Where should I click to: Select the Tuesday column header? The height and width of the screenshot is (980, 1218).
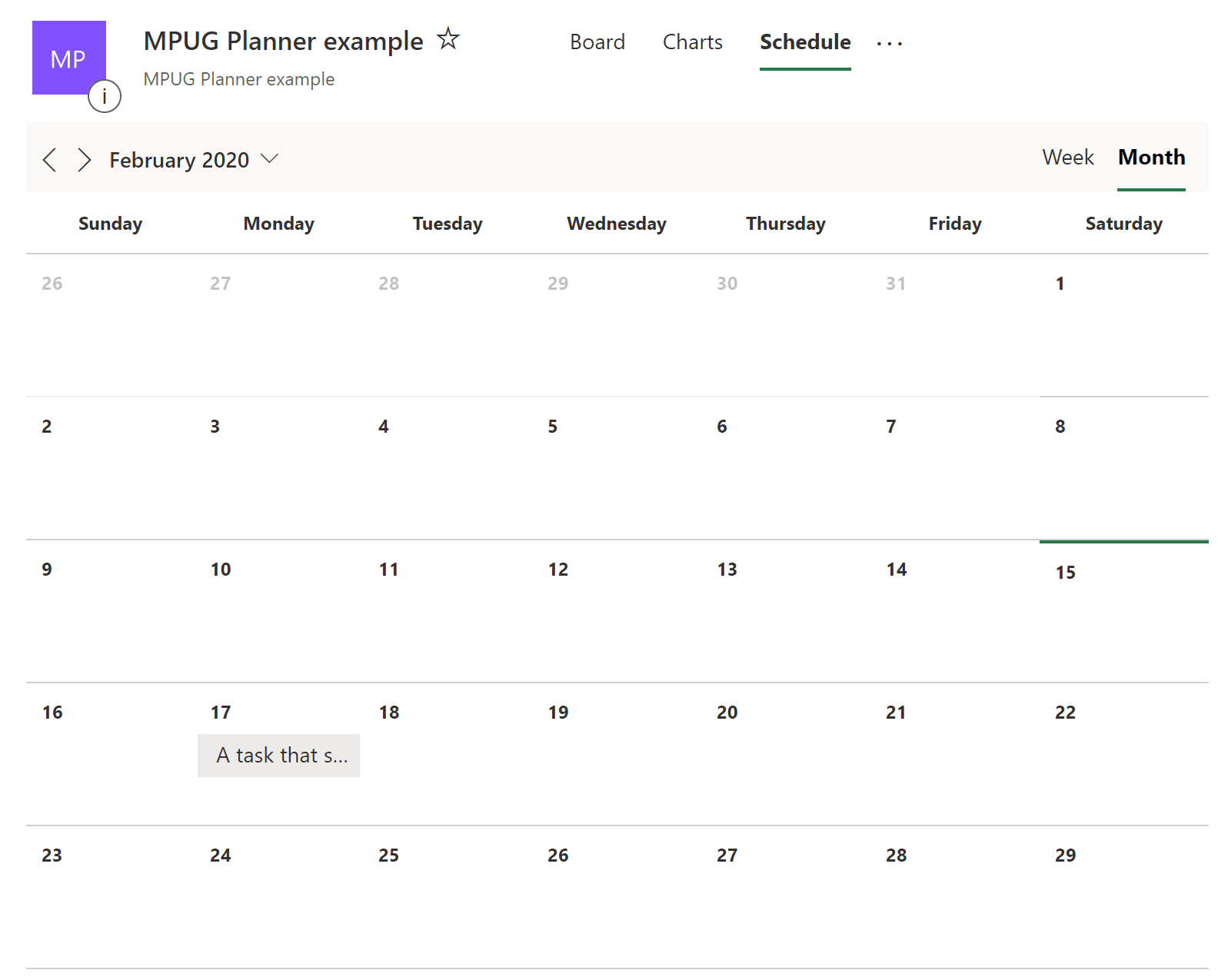(x=448, y=224)
